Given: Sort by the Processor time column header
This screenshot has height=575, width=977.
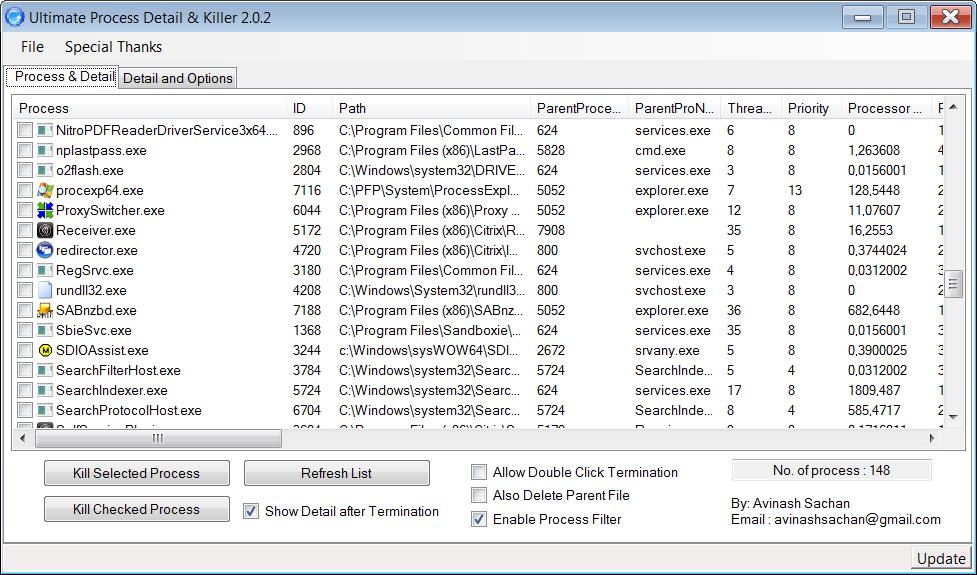Looking at the screenshot, I should (885, 108).
